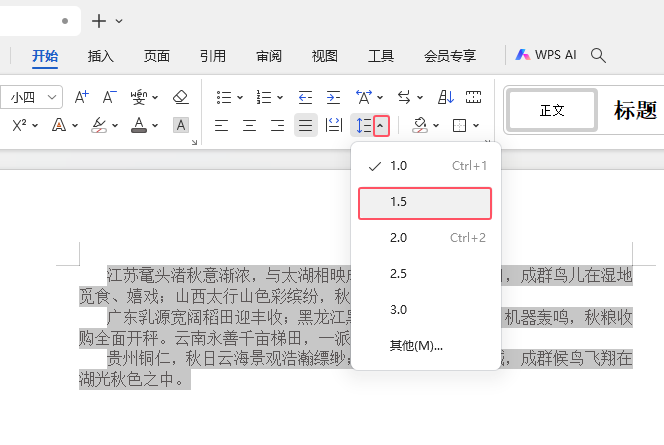Select 正文 style
Image resolution: width=664 pixels, height=445 pixels.
click(x=552, y=111)
